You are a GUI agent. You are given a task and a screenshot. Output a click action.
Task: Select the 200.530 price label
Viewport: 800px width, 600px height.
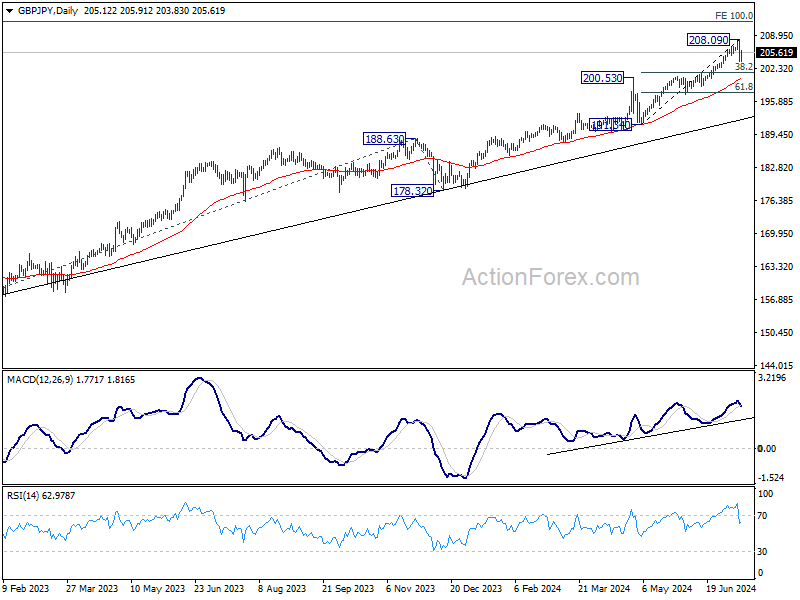click(603, 78)
